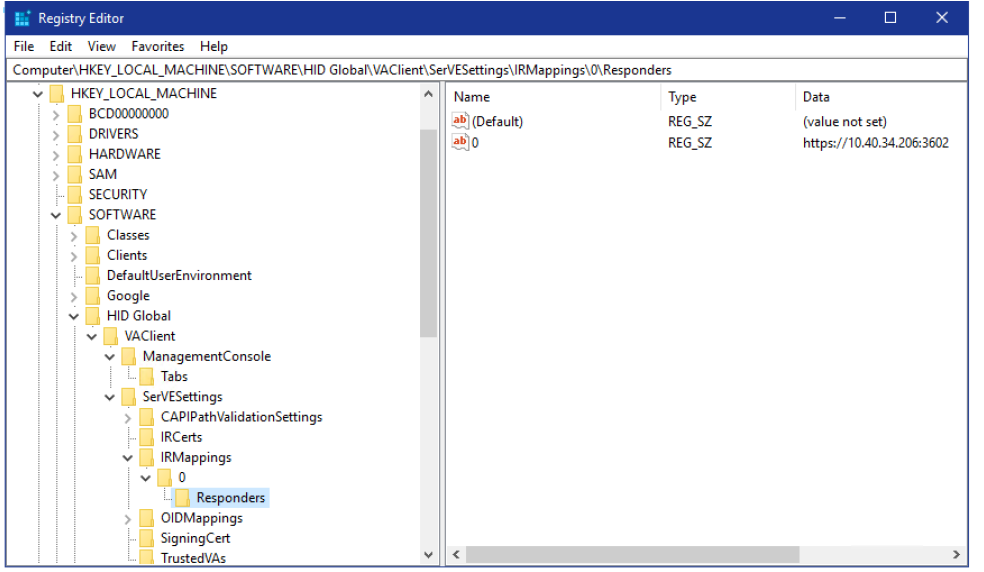Select the HID Global folder icon
Screen dimensions: 984x572
coord(93,316)
